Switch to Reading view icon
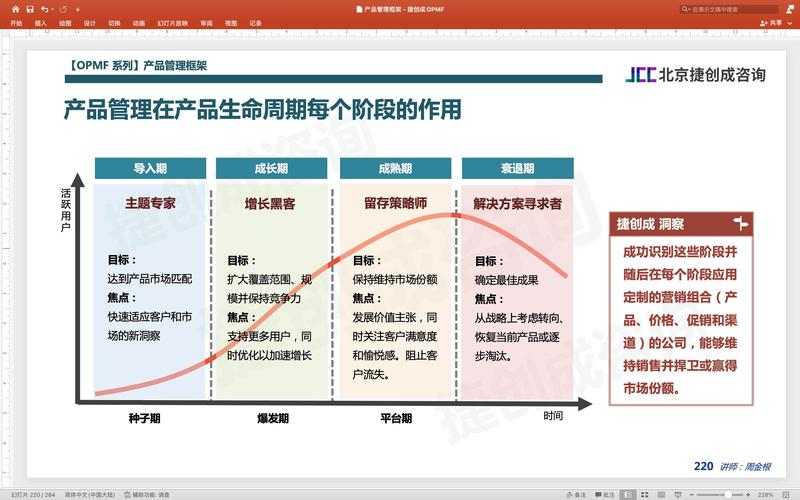 point(661,494)
